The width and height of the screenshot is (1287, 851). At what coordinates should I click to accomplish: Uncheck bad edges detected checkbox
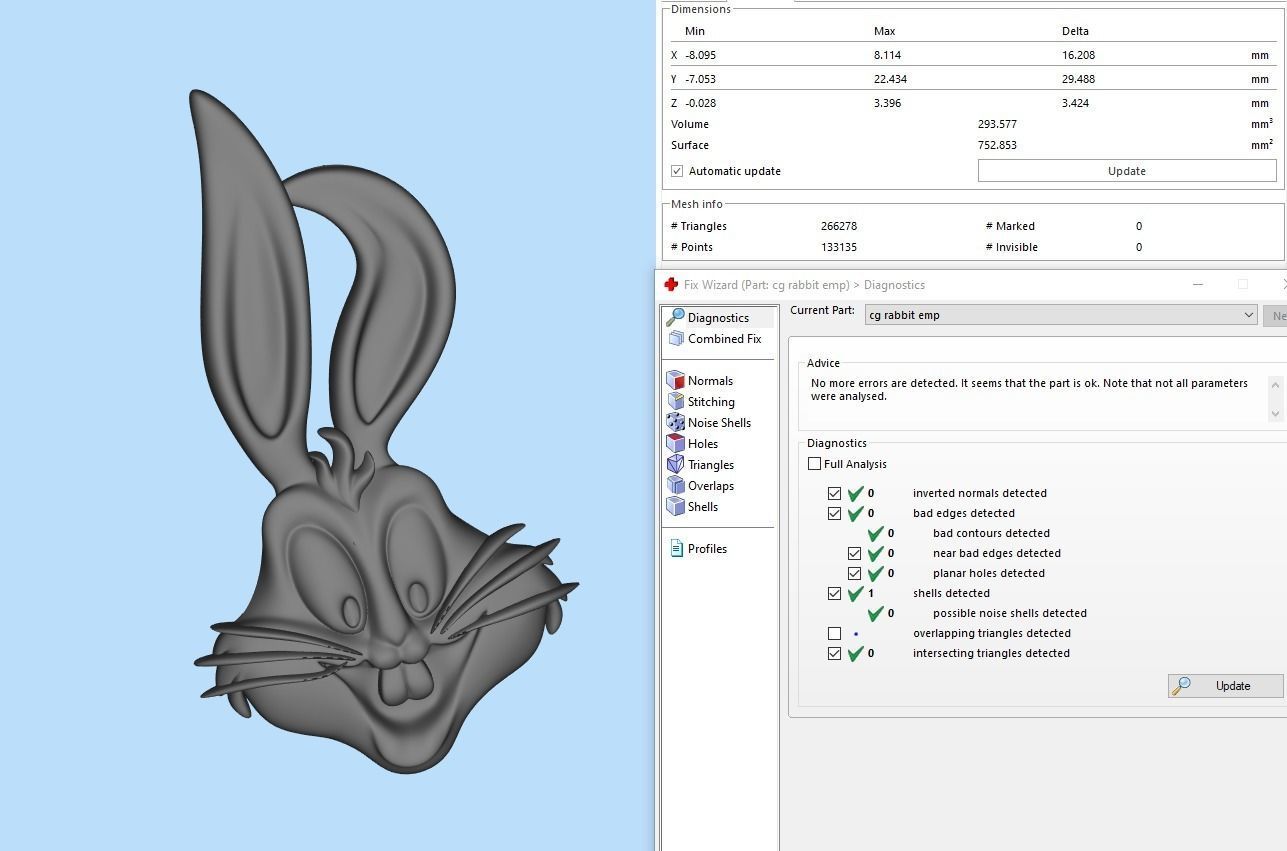coord(834,513)
